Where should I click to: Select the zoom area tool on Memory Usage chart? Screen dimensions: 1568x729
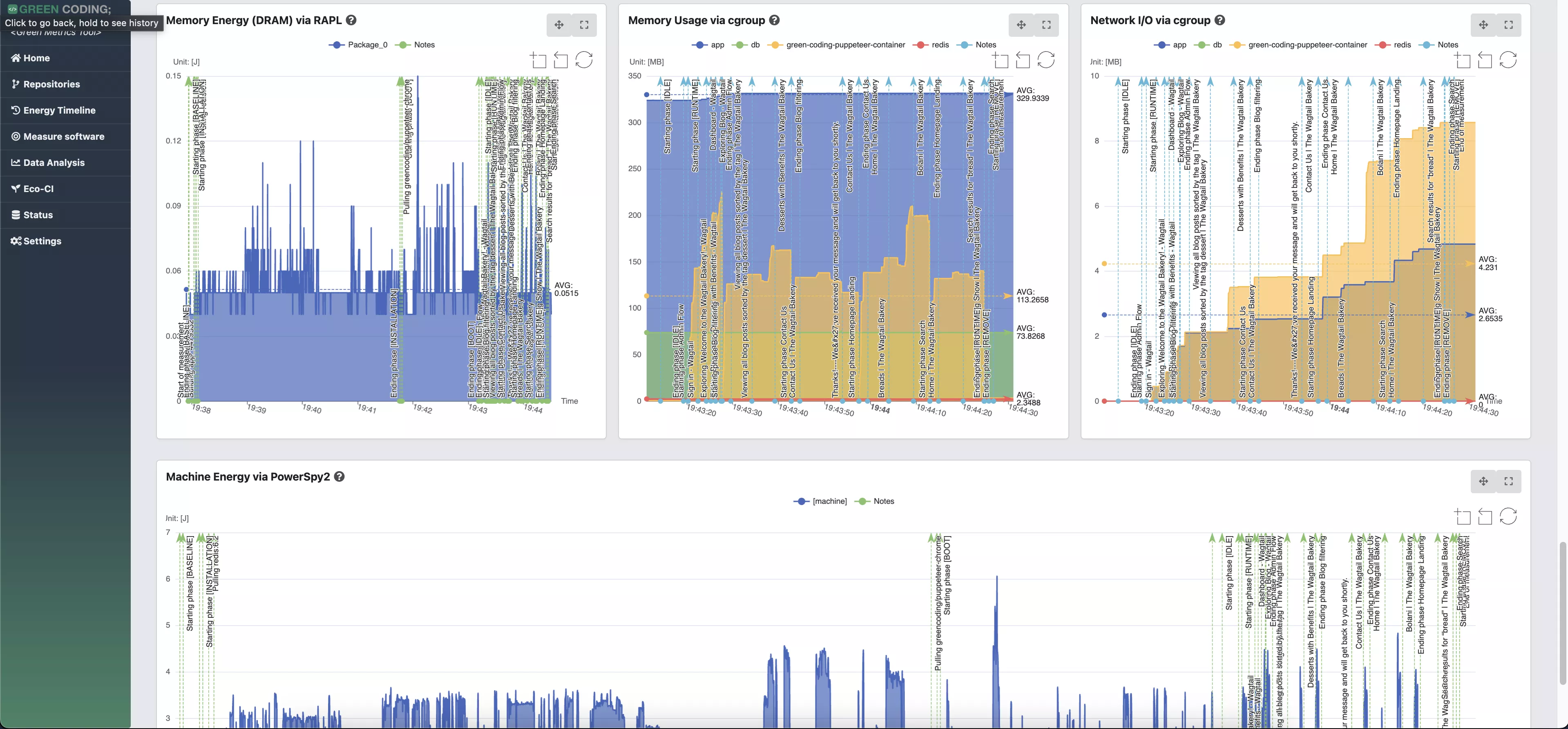(x=1001, y=60)
